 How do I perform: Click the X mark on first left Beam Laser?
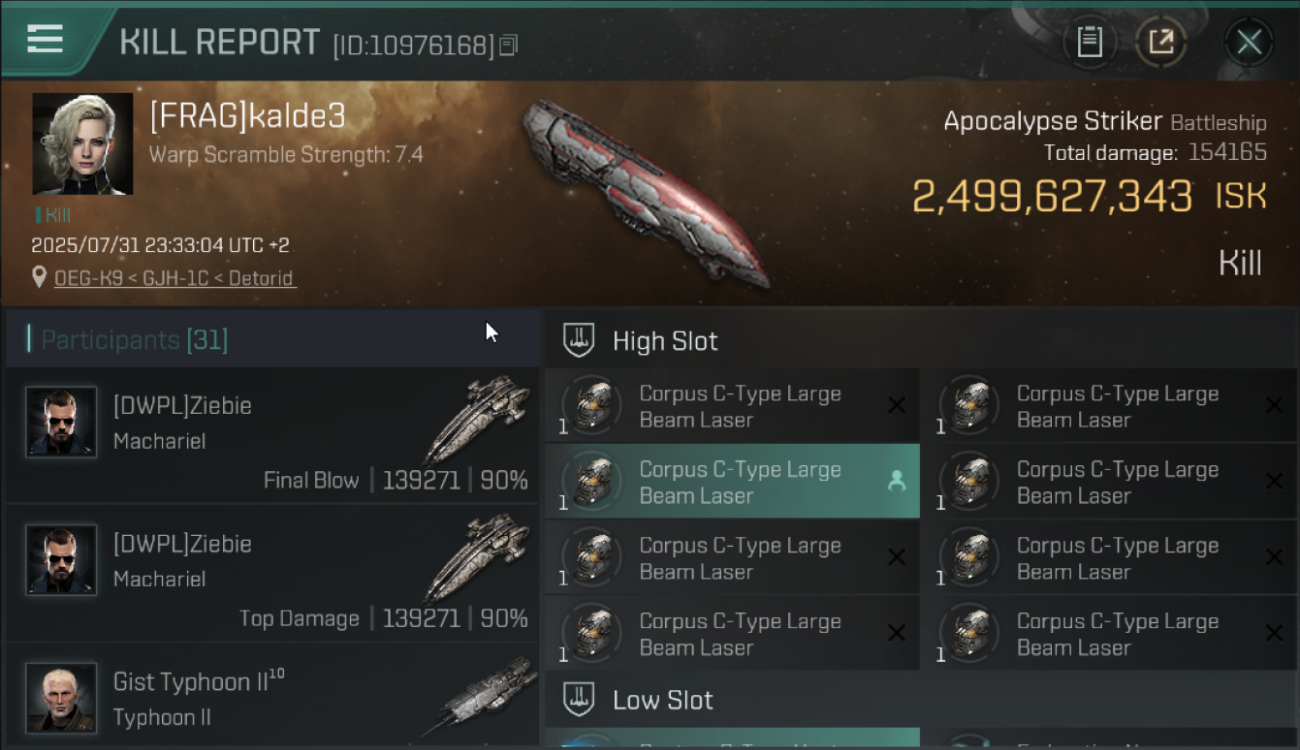coord(897,405)
